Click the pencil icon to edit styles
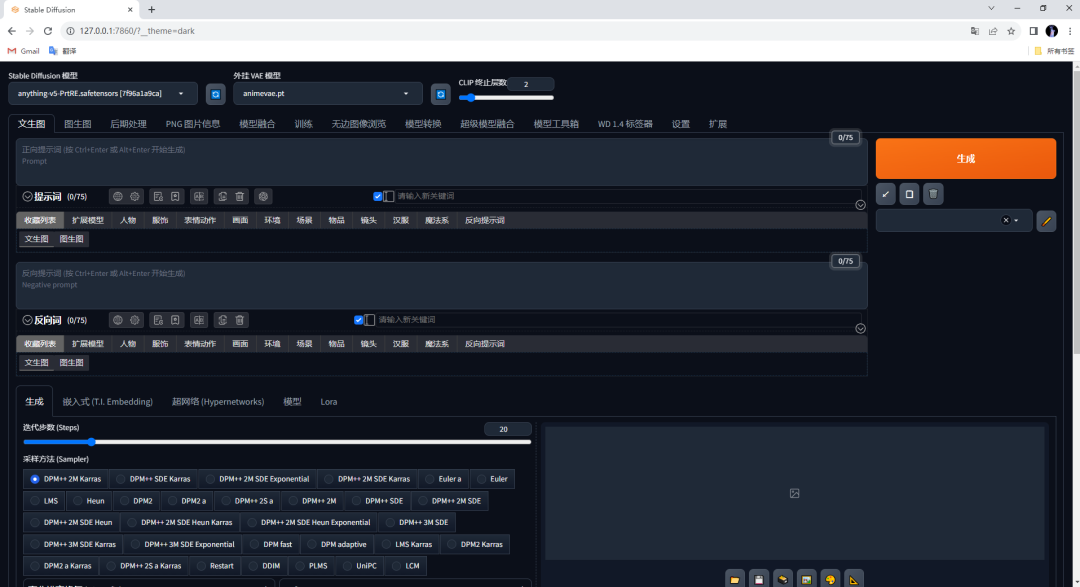Viewport: 1080px width, 587px height. 1046,220
